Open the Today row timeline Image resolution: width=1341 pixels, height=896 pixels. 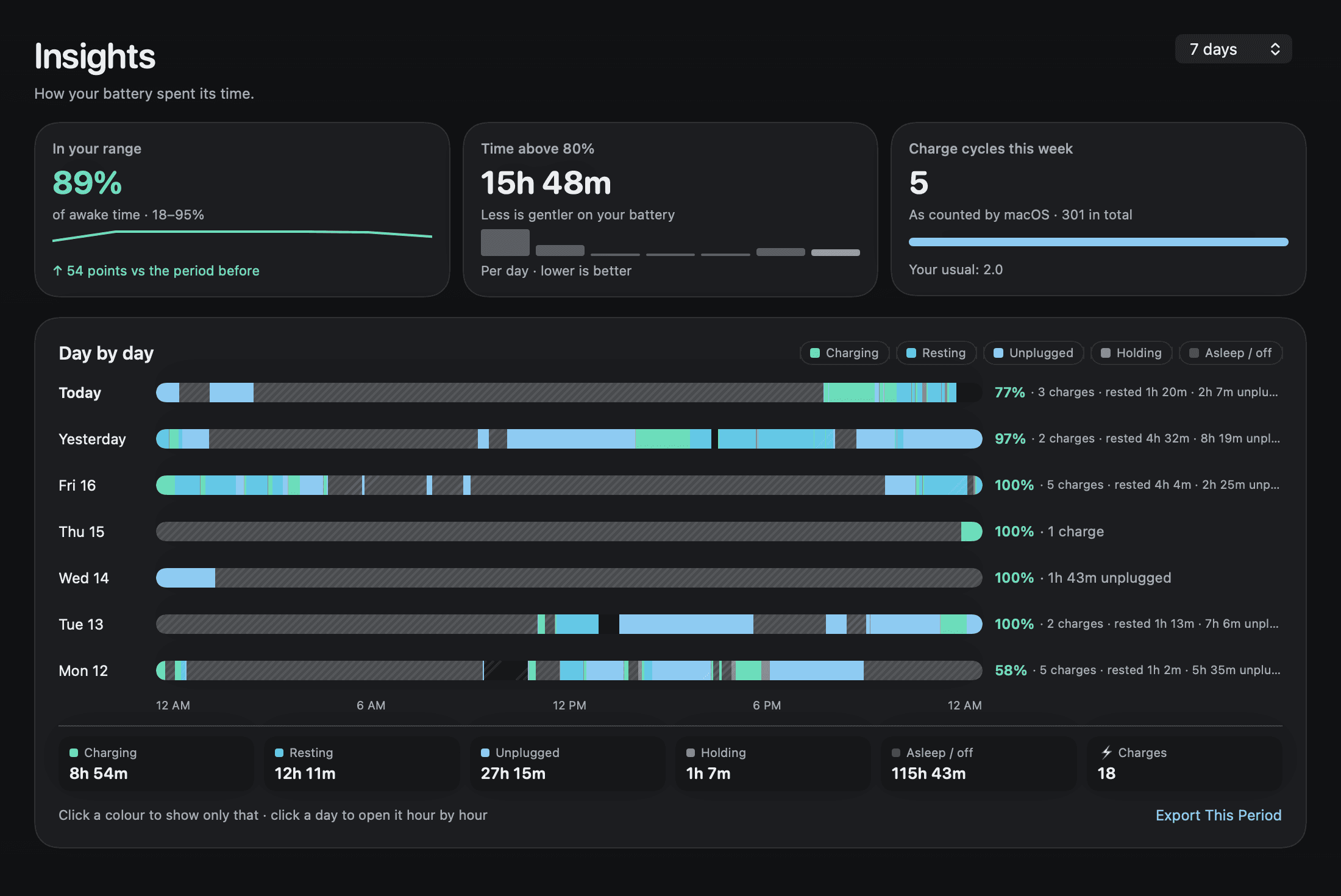point(569,393)
